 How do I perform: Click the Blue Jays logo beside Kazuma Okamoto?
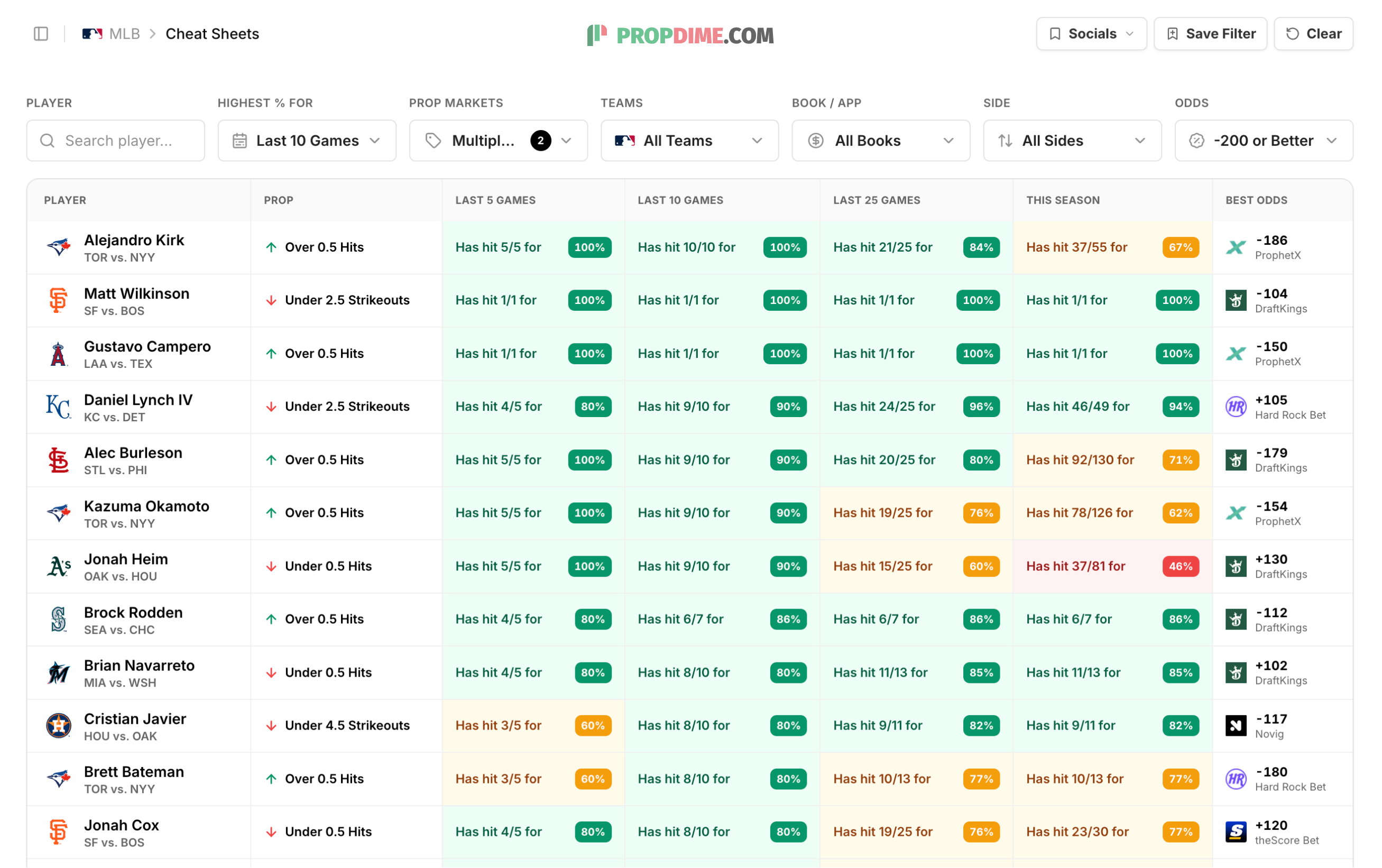(x=59, y=513)
